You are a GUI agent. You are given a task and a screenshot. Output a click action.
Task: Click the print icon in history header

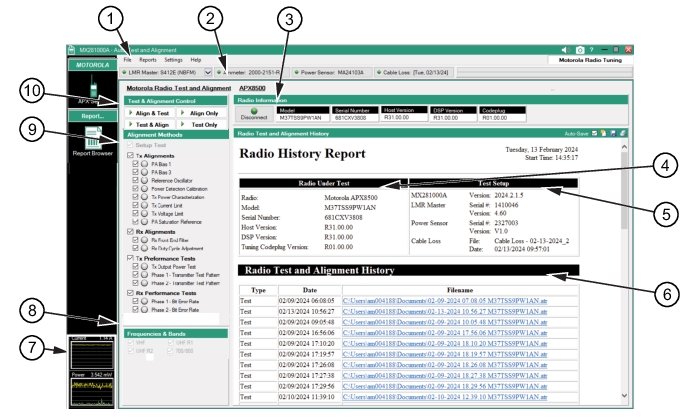pyautogui.click(x=623, y=133)
